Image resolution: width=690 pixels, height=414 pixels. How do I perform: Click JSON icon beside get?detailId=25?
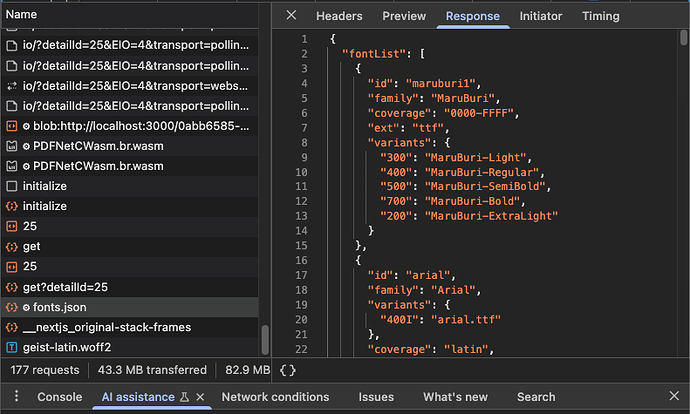coord(11,287)
